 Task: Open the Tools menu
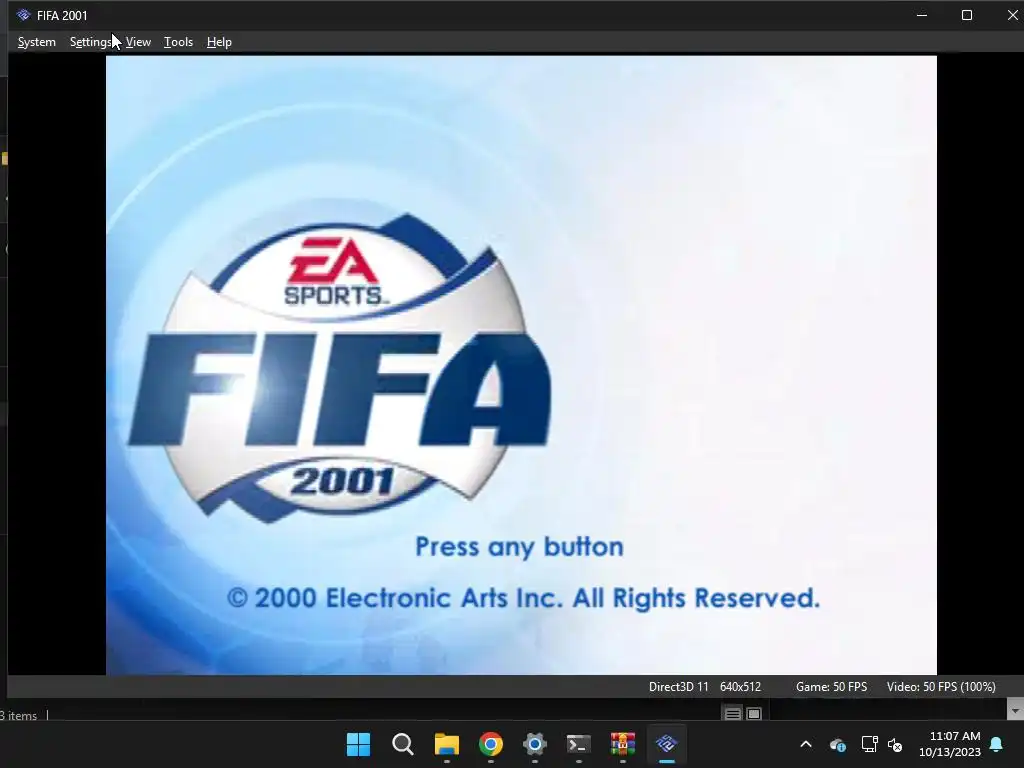[x=178, y=42]
